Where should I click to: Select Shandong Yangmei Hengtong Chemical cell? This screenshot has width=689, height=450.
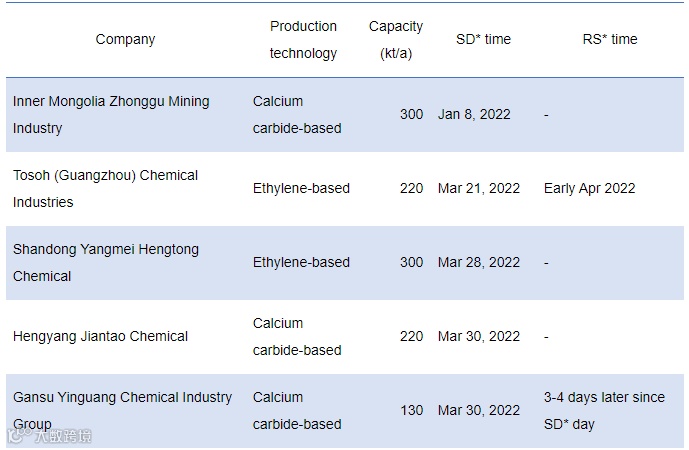click(105, 263)
